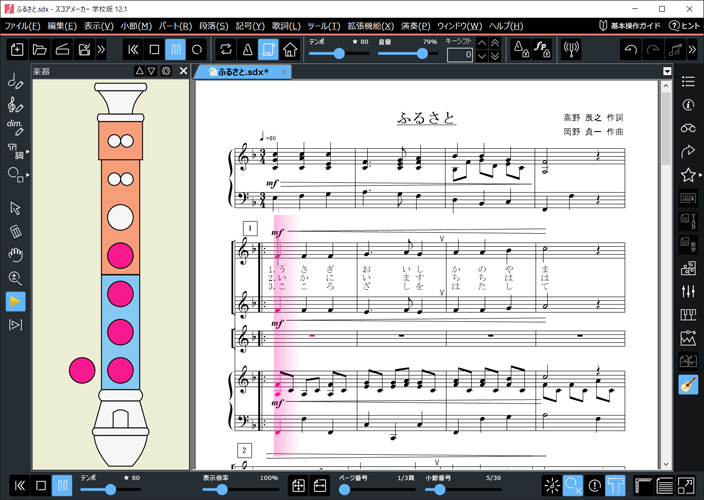
Task: Open the 表示(V) menu
Action: (98, 26)
